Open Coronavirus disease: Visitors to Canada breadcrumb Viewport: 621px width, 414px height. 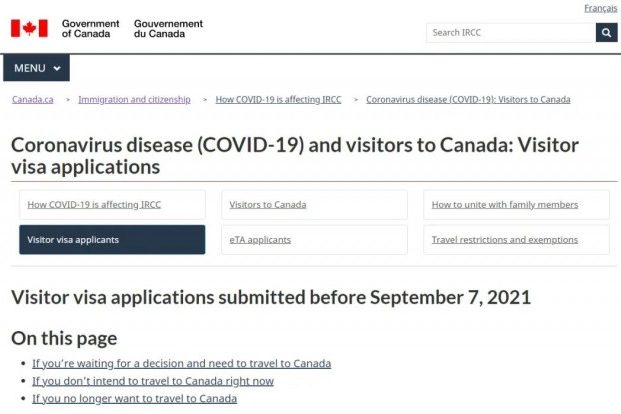point(468,100)
